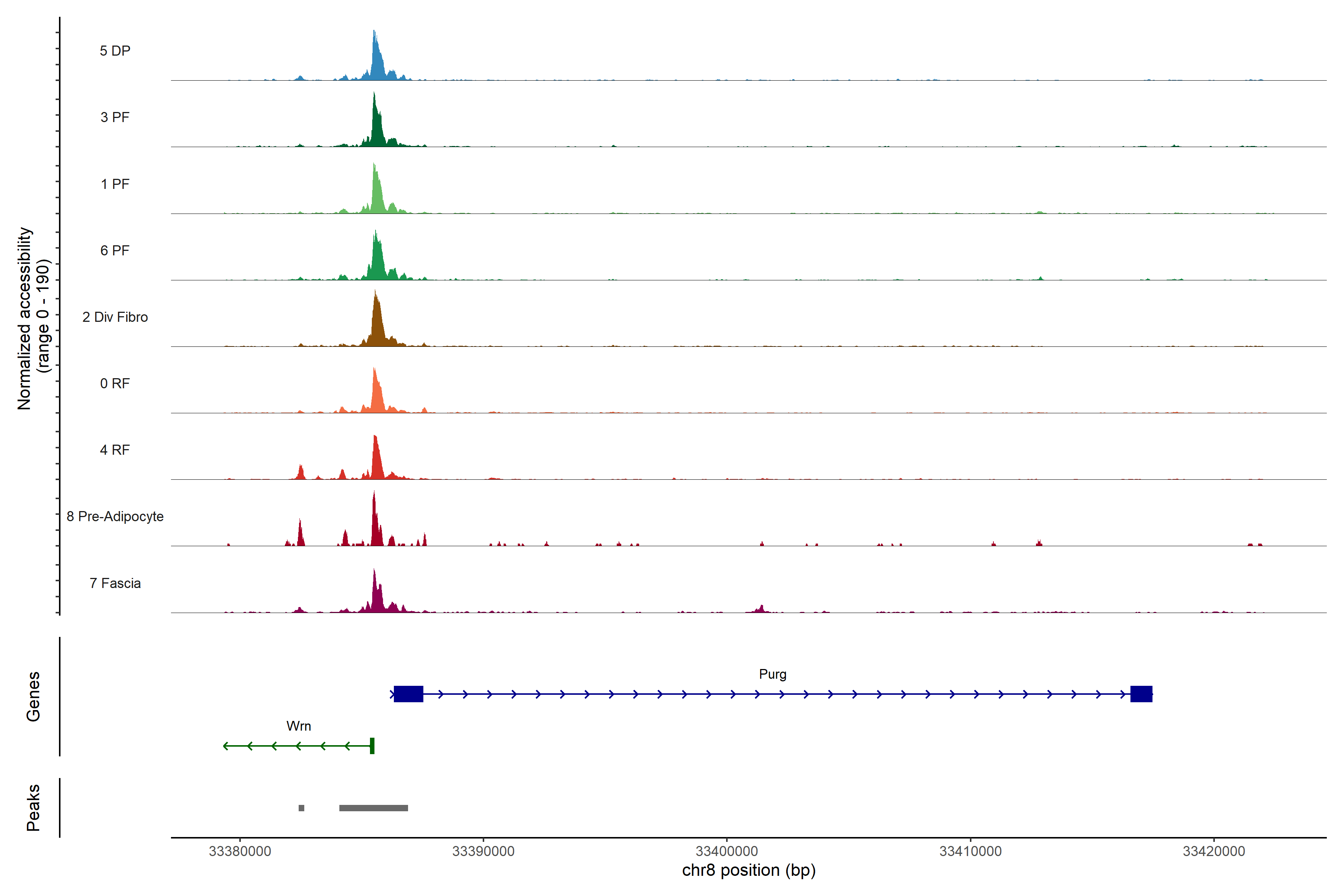Click the 5 DP track label
This screenshot has height=896, width=1344.
click(115, 51)
